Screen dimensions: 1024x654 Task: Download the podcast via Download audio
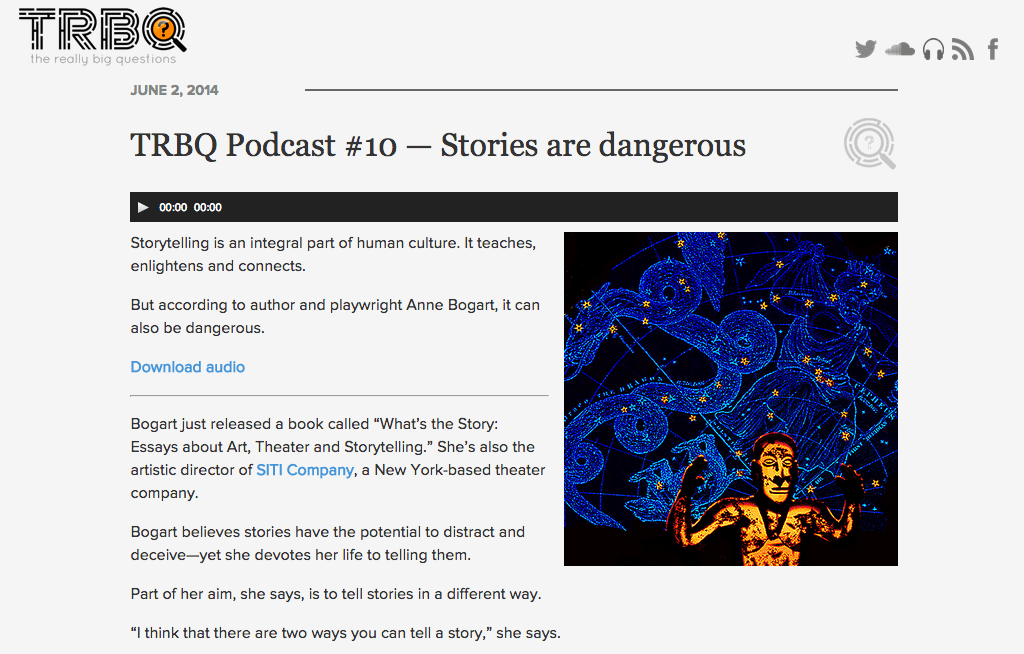[x=187, y=367]
